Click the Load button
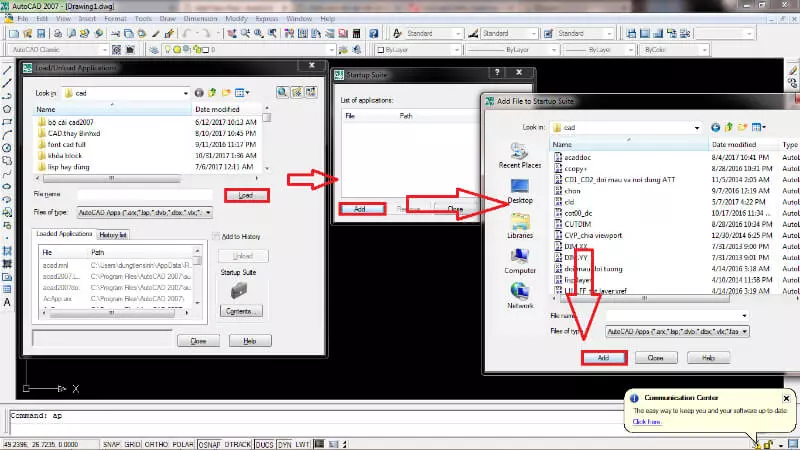The height and width of the screenshot is (450, 800). (x=246, y=195)
